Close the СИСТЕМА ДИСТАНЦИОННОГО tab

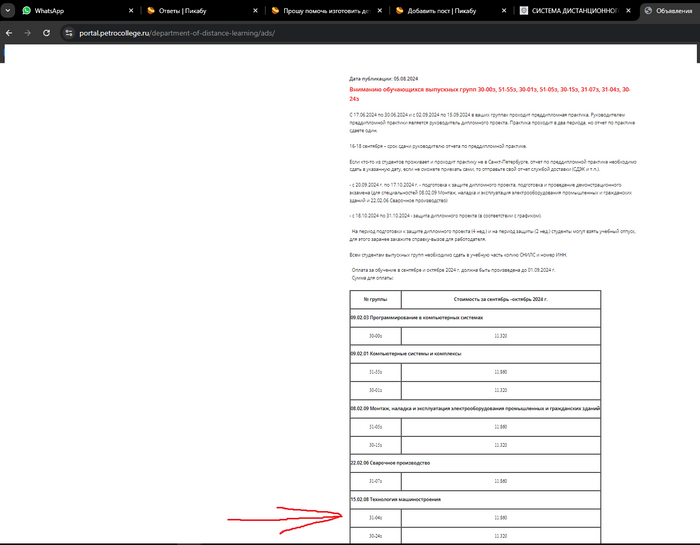(628, 11)
